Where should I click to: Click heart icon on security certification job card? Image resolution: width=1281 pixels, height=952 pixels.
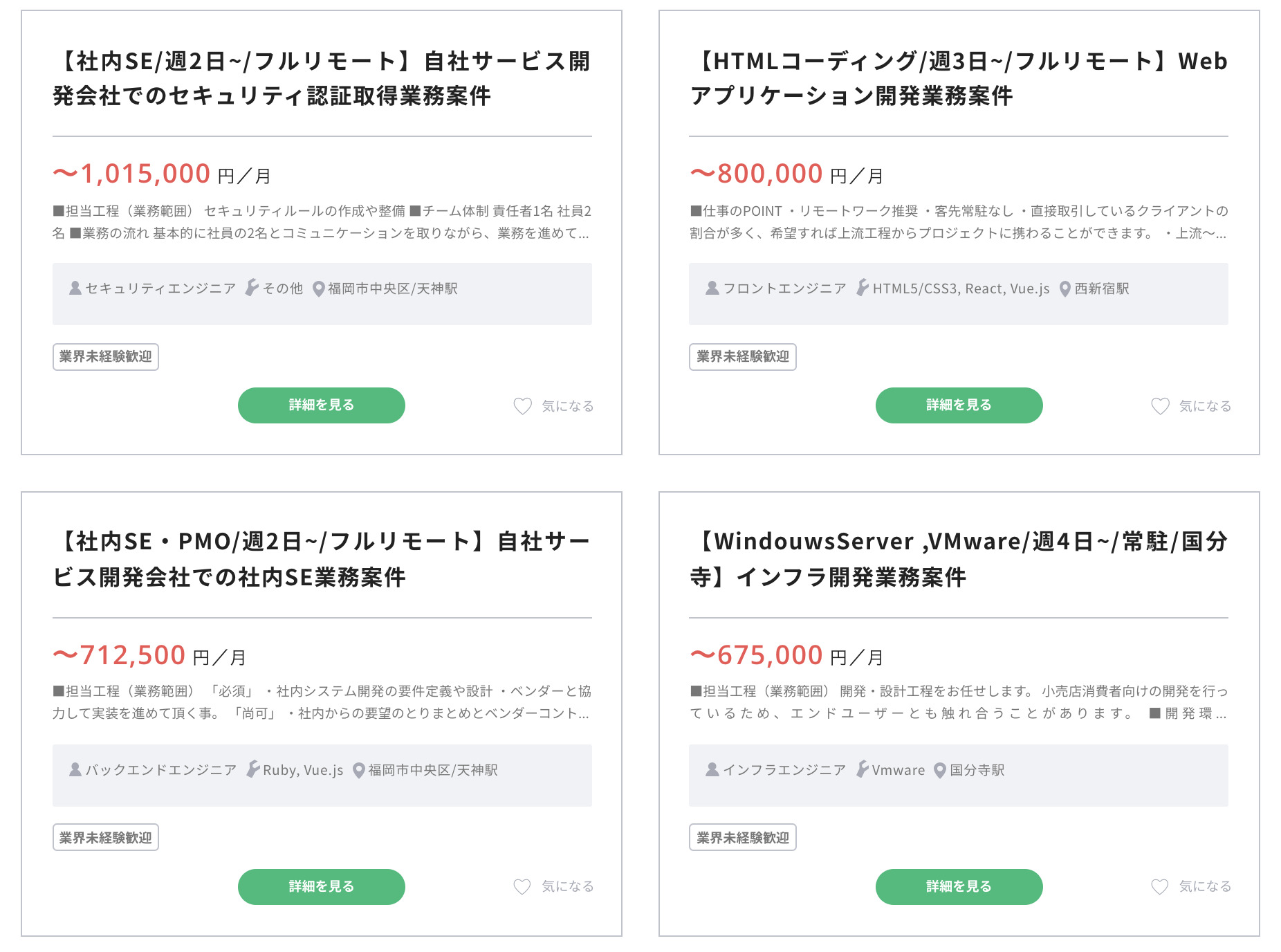pos(522,406)
